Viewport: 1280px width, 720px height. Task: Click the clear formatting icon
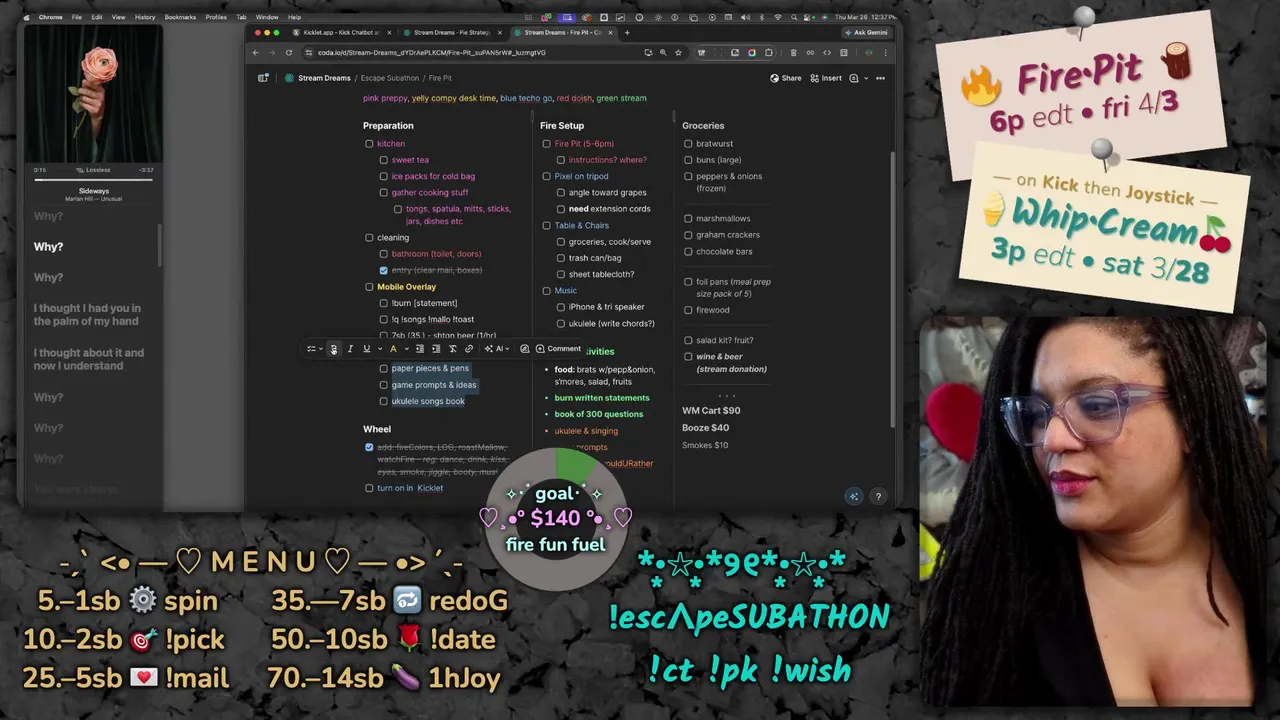452,349
